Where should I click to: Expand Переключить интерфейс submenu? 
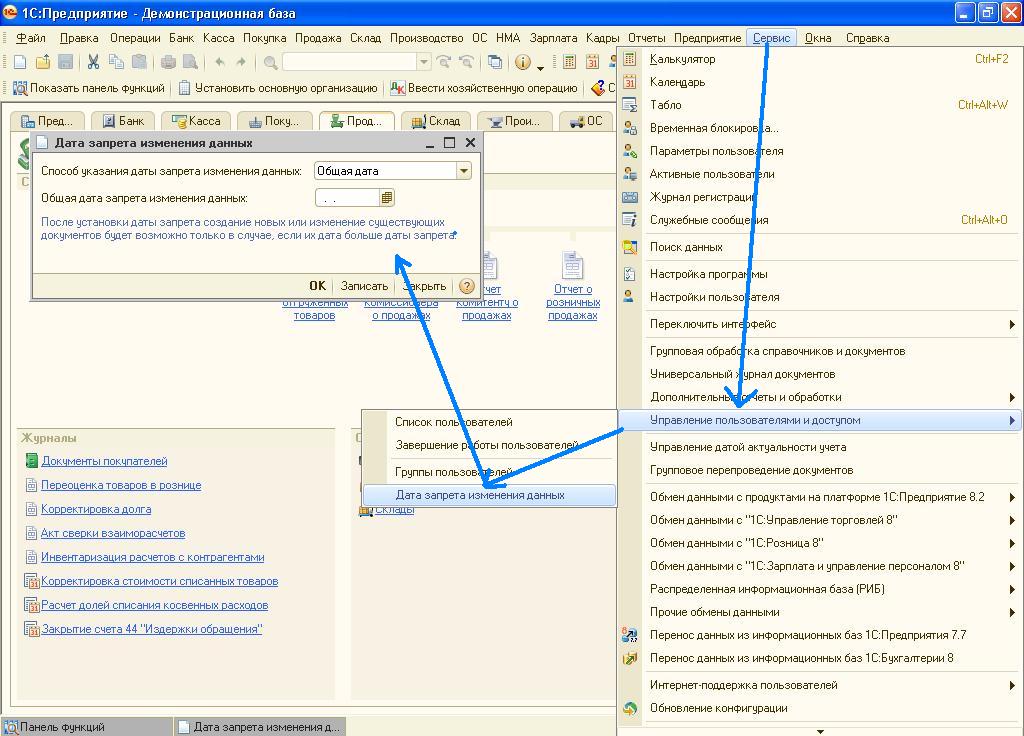(x=820, y=324)
